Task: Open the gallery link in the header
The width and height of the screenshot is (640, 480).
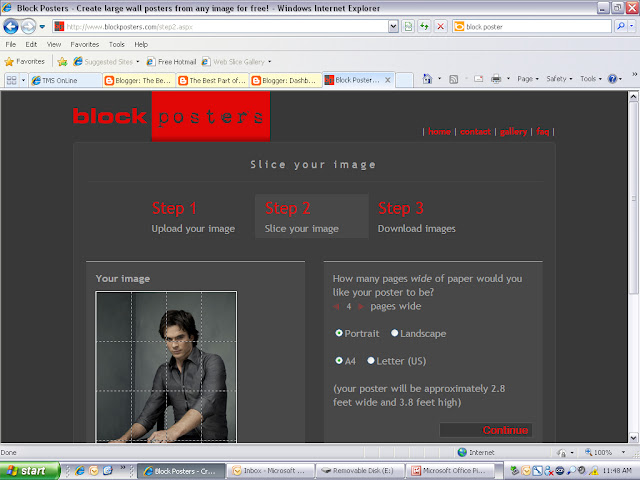Action: tap(513, 131)
